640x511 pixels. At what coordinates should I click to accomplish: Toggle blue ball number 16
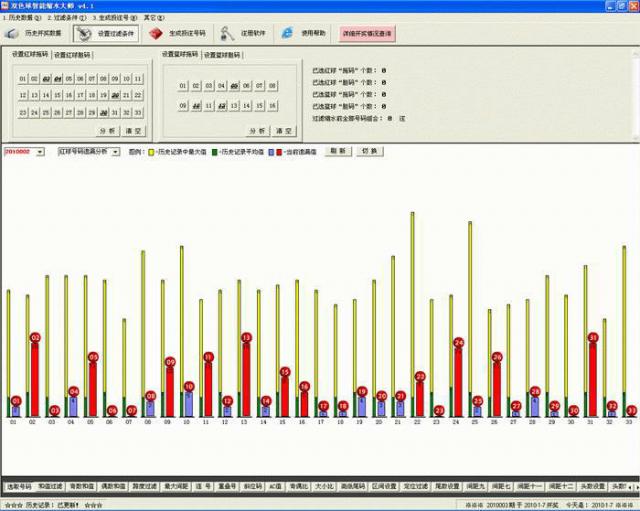click(271, 105)
